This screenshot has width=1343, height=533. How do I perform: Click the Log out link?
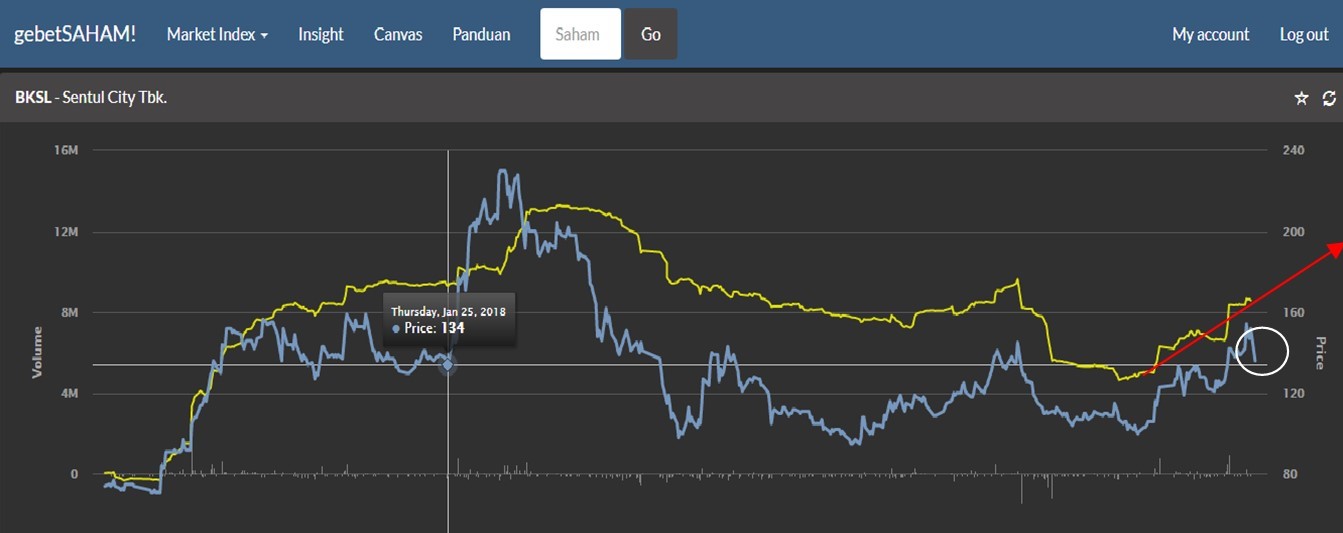[1304, 34]
